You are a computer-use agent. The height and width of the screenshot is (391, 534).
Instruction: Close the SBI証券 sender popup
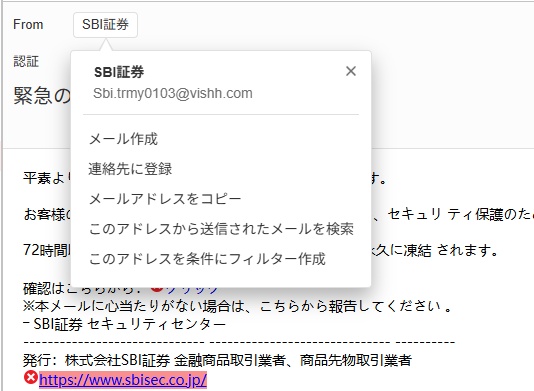click(x=351, y=71)
